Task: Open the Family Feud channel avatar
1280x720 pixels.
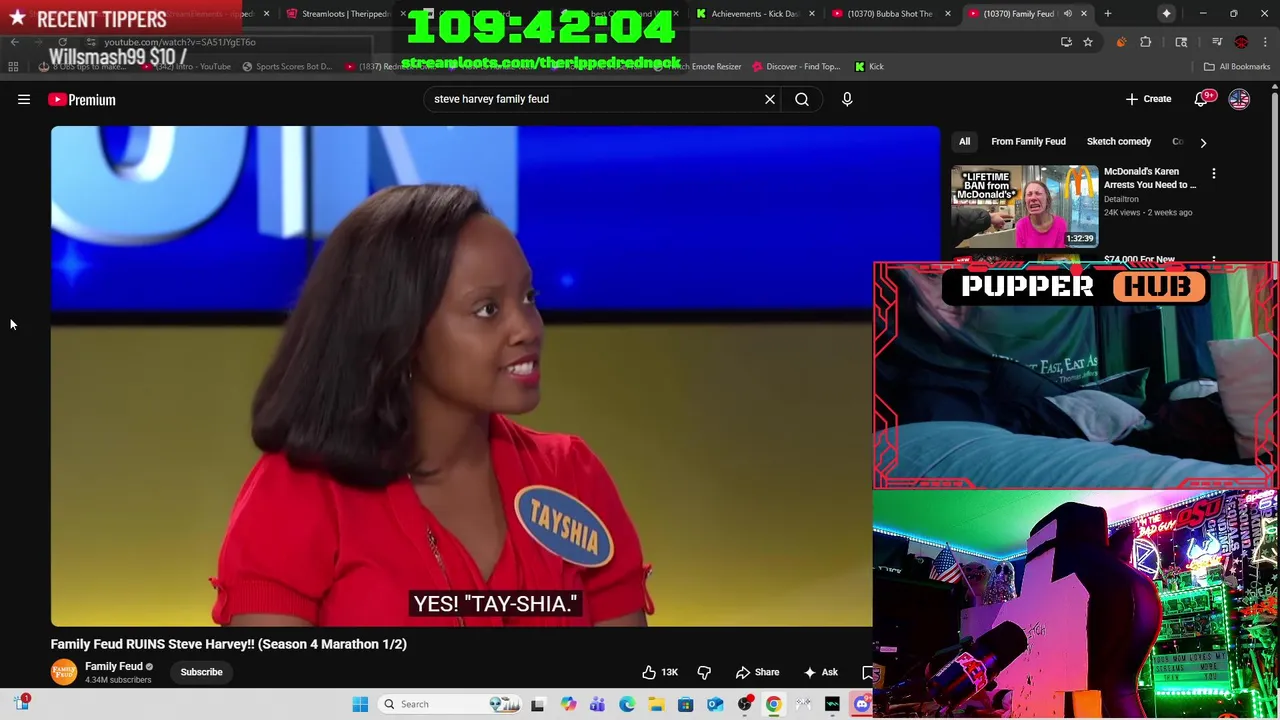Action: click(x=64, y=672)
